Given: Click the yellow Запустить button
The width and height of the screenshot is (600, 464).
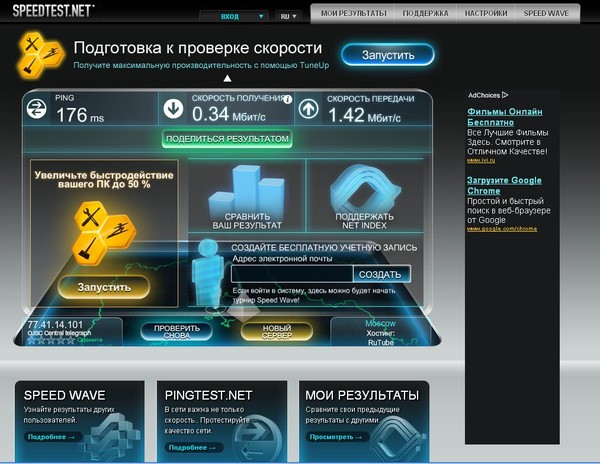Looking at the screenshot, I should [104, 287].
